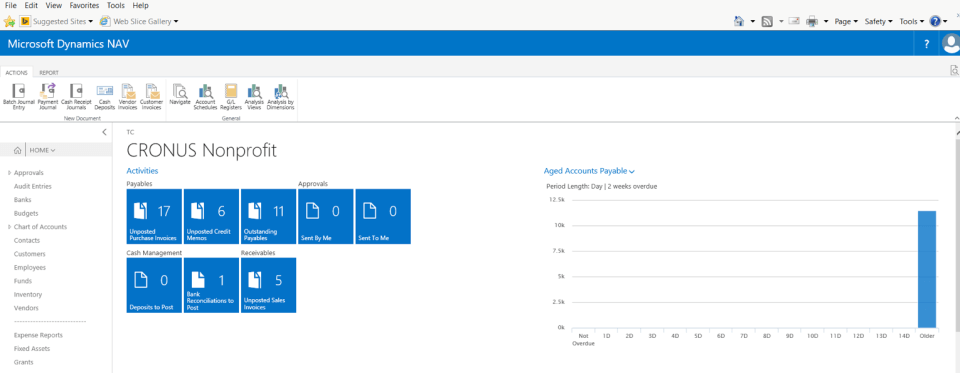960x373 pixels.
Task: Open the Favorites menu in browser
Action: [x=84, y=6]
